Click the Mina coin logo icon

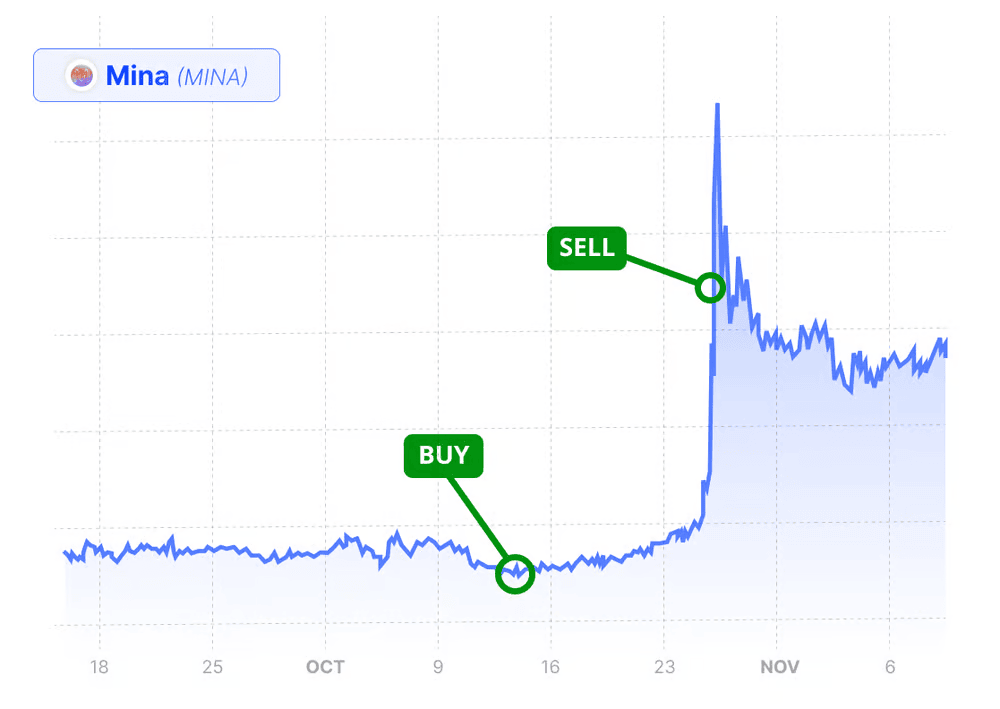(82, 75)
